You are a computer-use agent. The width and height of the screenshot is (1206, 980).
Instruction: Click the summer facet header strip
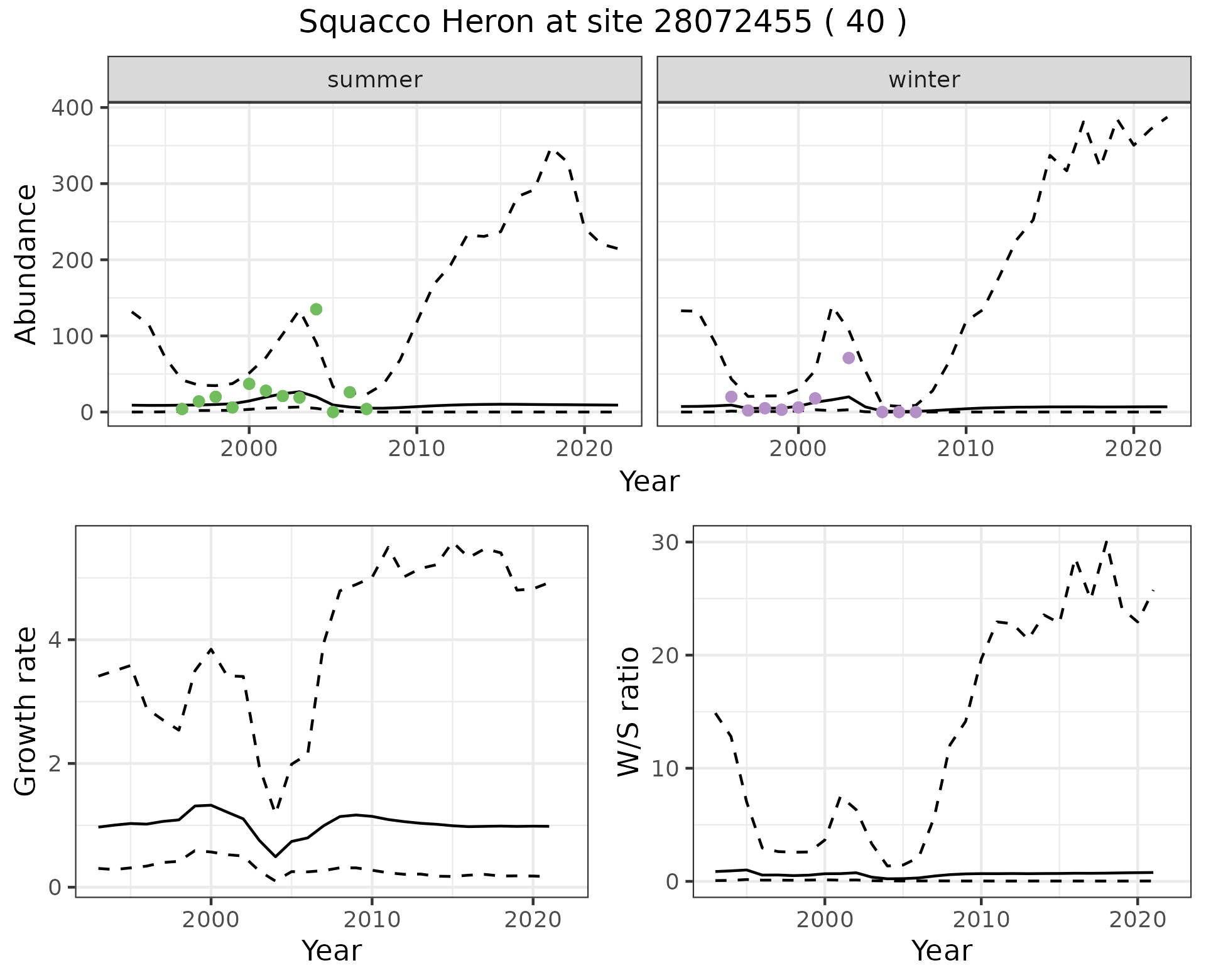(374, 80)
